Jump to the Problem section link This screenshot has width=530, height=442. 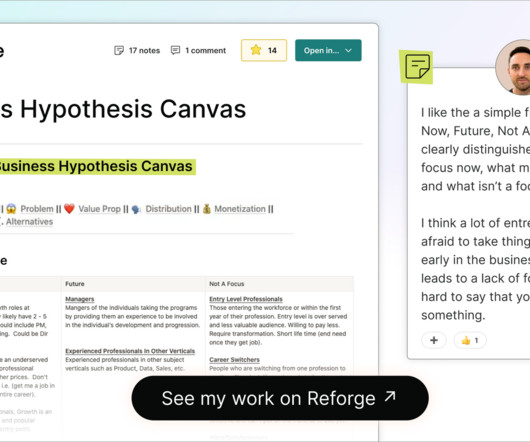click(37, 209)
